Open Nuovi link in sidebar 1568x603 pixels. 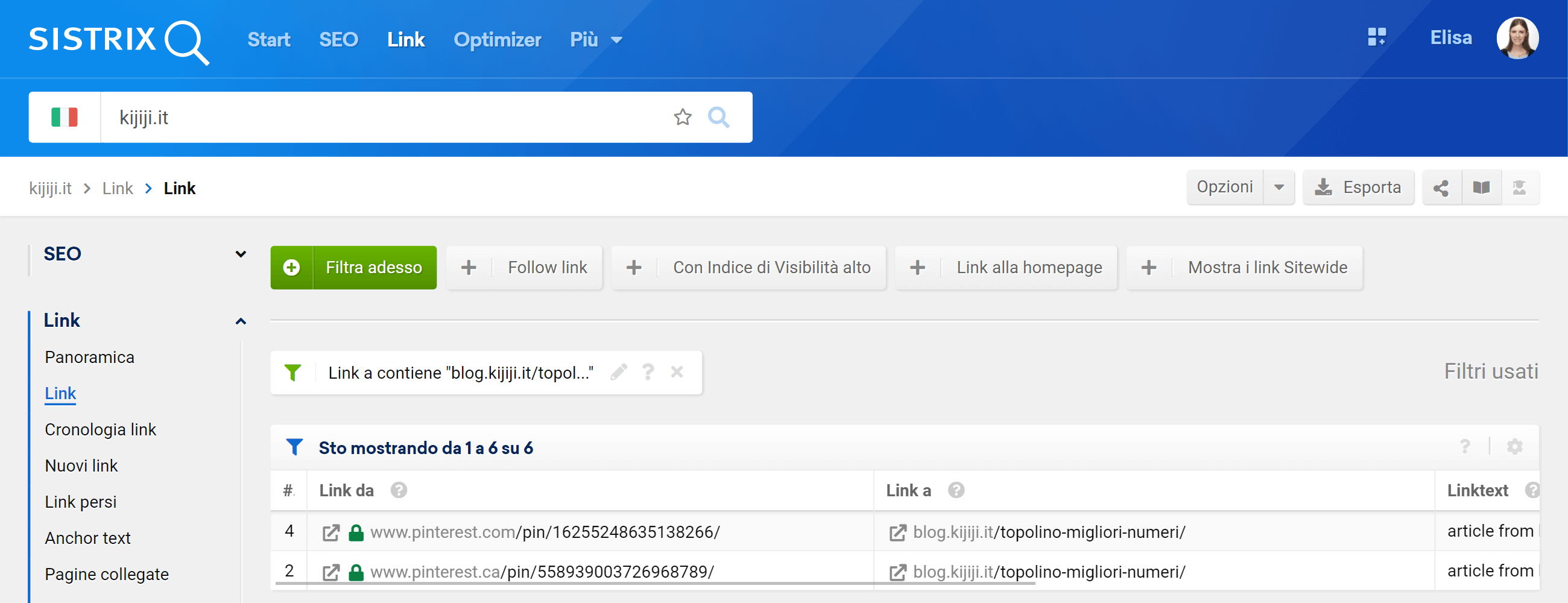coord(81,466)
